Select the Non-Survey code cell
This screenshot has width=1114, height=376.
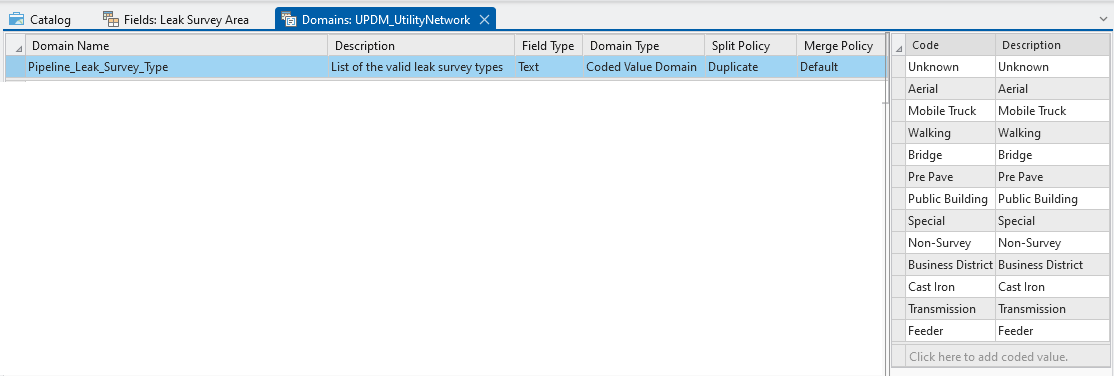click(x=951, y=243)
